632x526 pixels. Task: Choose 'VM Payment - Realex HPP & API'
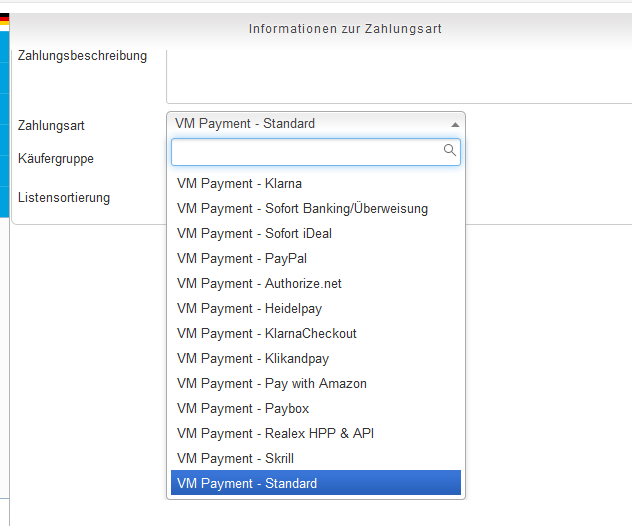point(275,434)
